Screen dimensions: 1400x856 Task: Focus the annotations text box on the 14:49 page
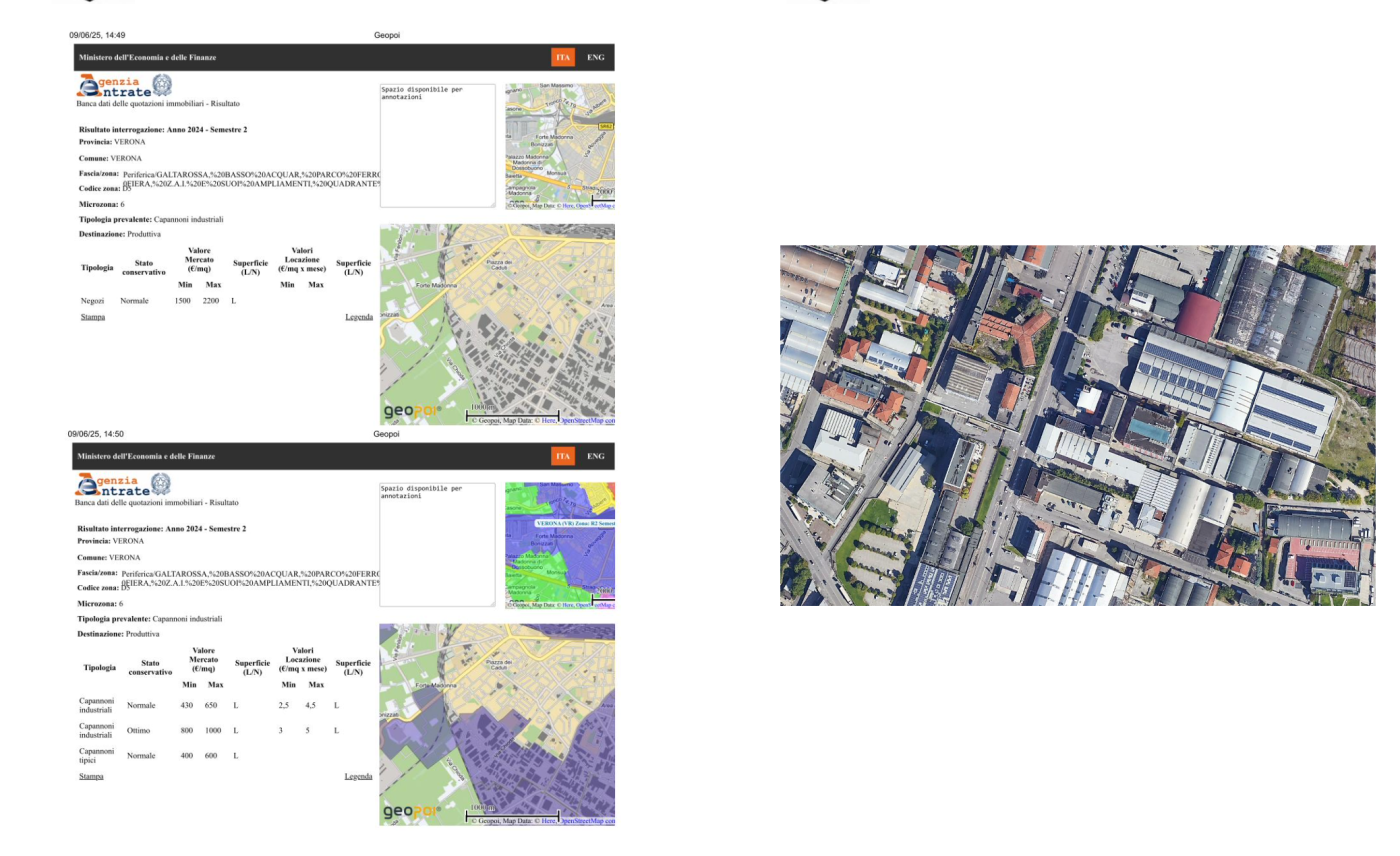437,146
